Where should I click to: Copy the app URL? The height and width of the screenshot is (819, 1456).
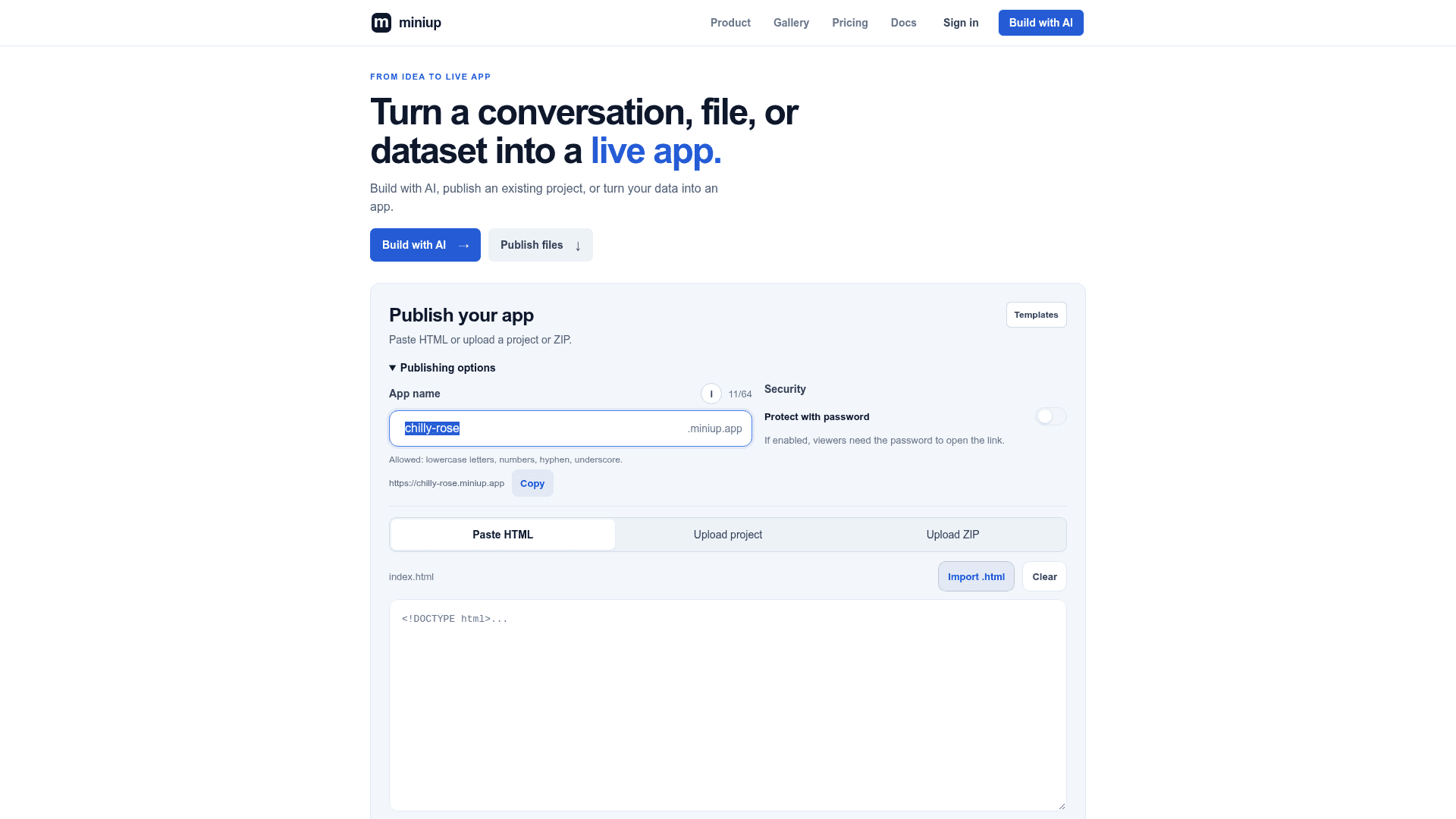coord(532,483)
